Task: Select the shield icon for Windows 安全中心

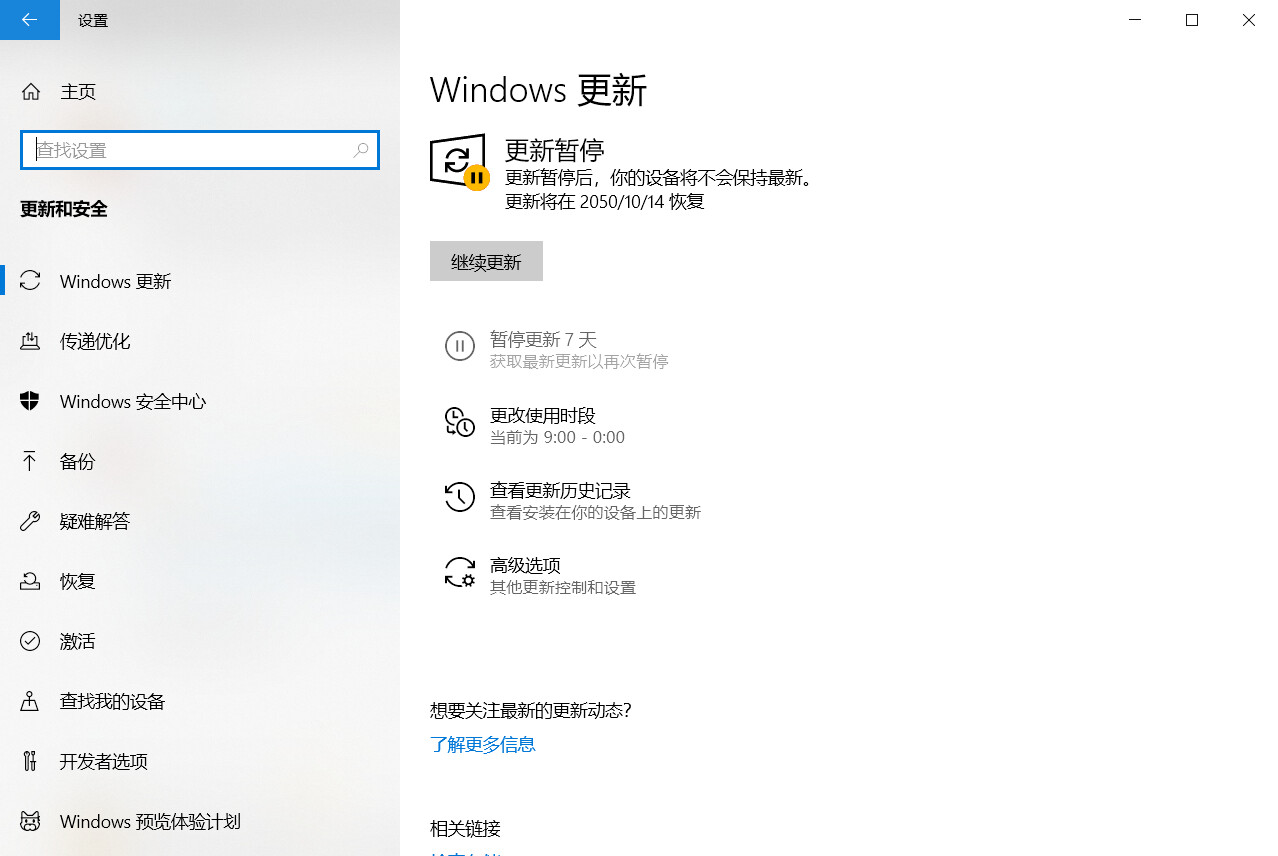Action: (x=30, y=401)
